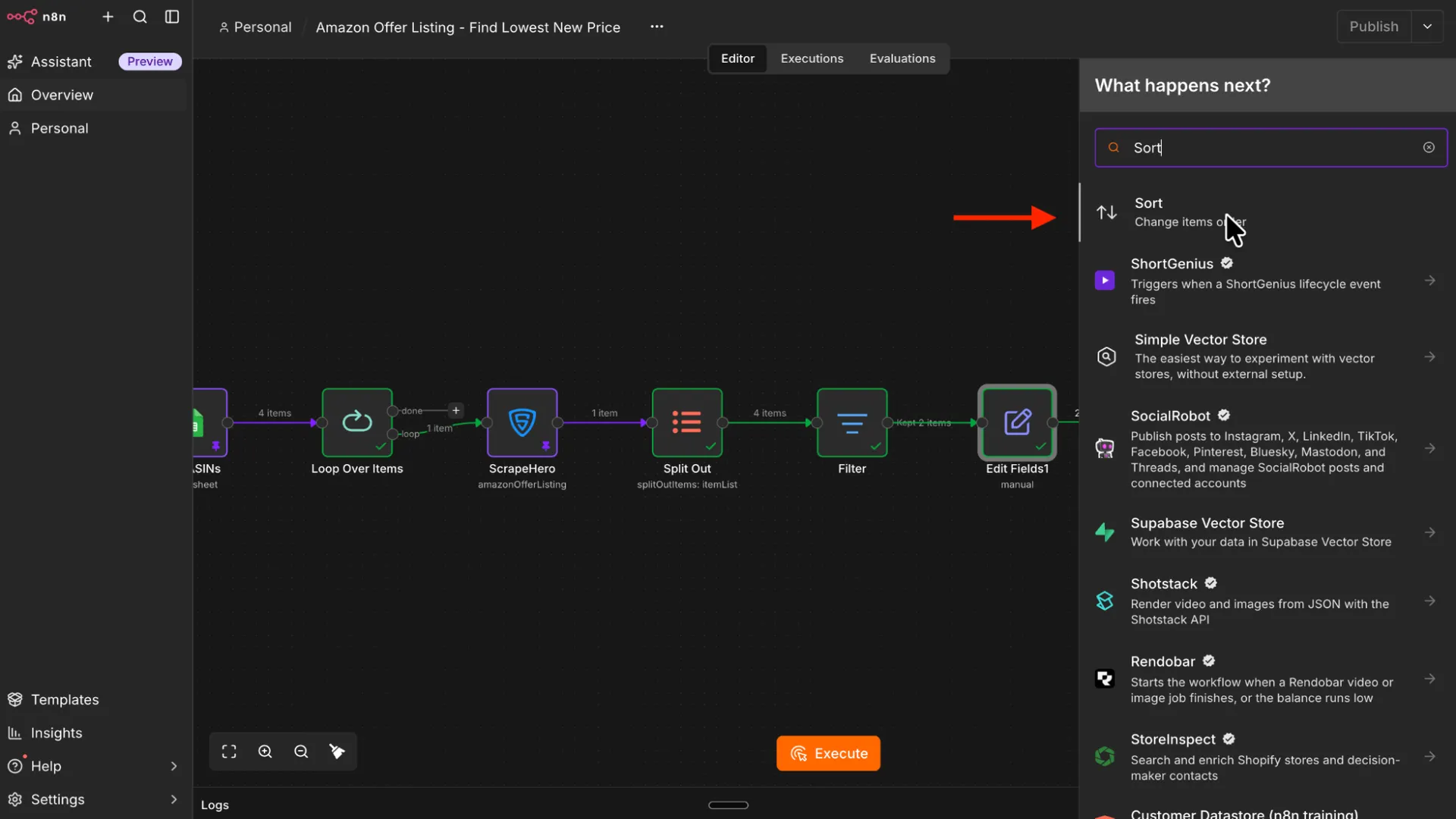Select the Filter node

pyautogui.click(x=852, y=422)
